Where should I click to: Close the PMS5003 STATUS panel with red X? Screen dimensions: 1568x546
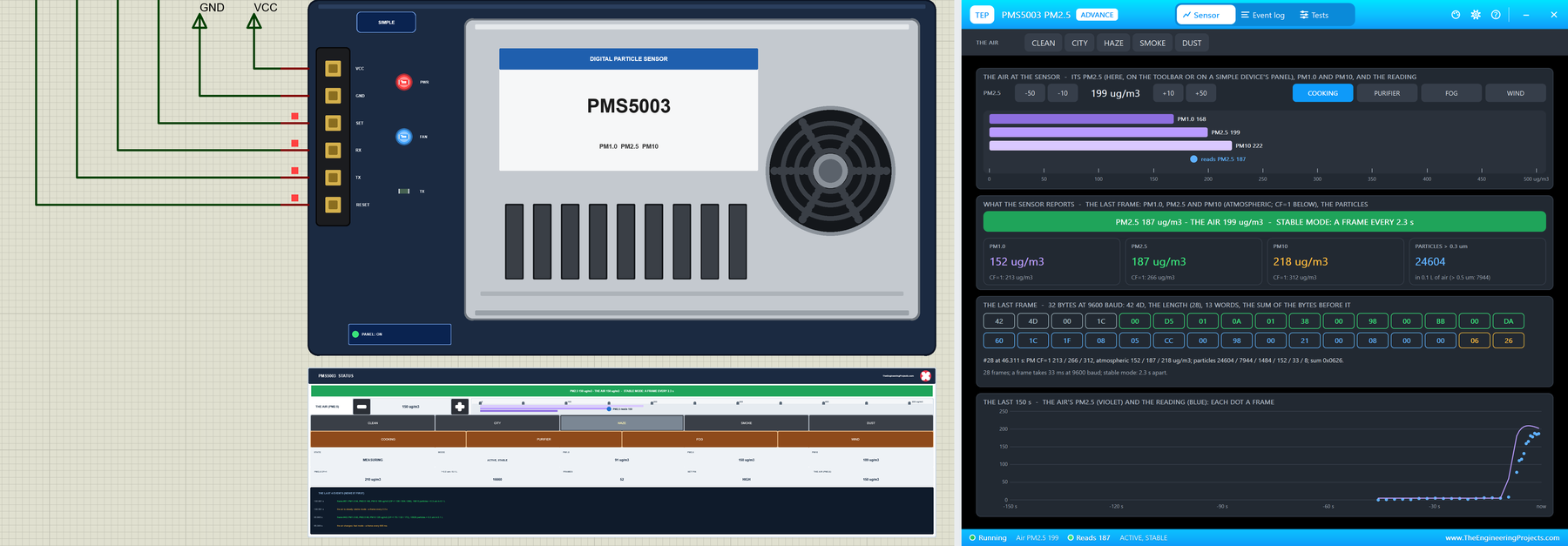coord(926,376)
